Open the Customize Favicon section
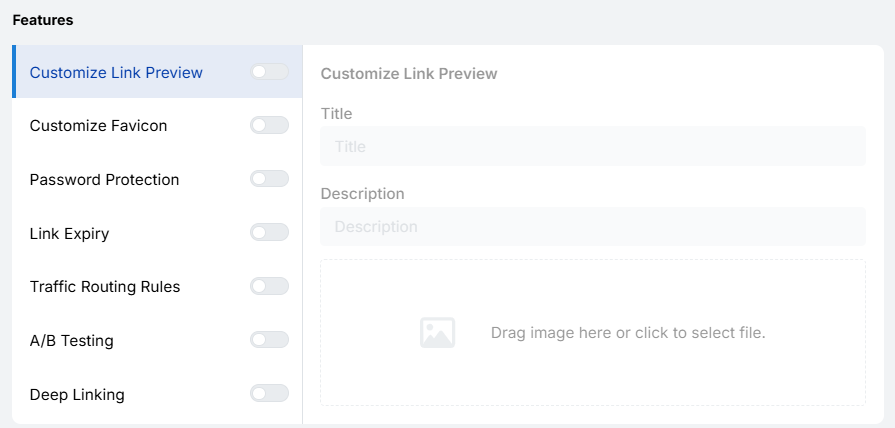The width and height of the screenshot is (895, 428). coord(98,126)
